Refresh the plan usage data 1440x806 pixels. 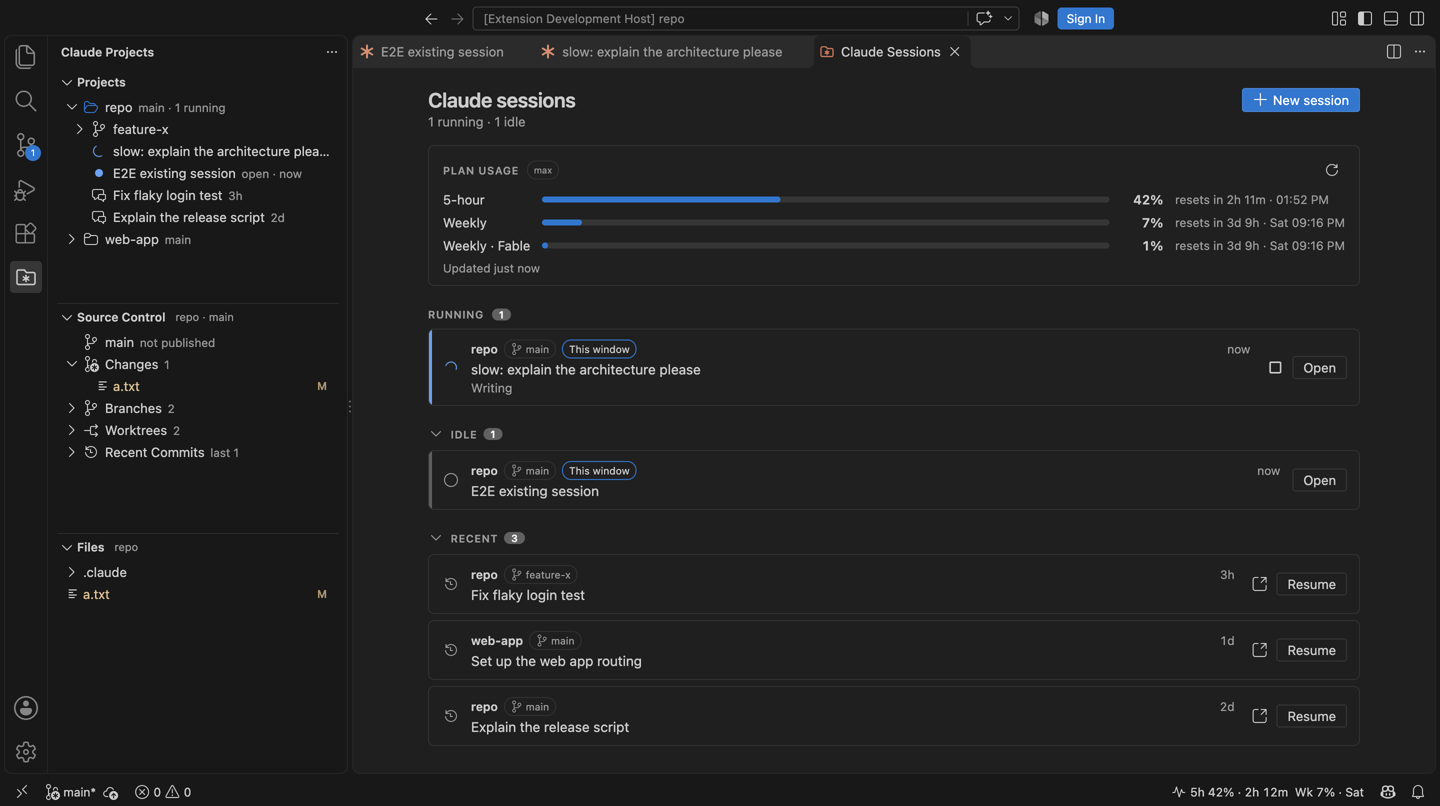tap(1332, 170)
